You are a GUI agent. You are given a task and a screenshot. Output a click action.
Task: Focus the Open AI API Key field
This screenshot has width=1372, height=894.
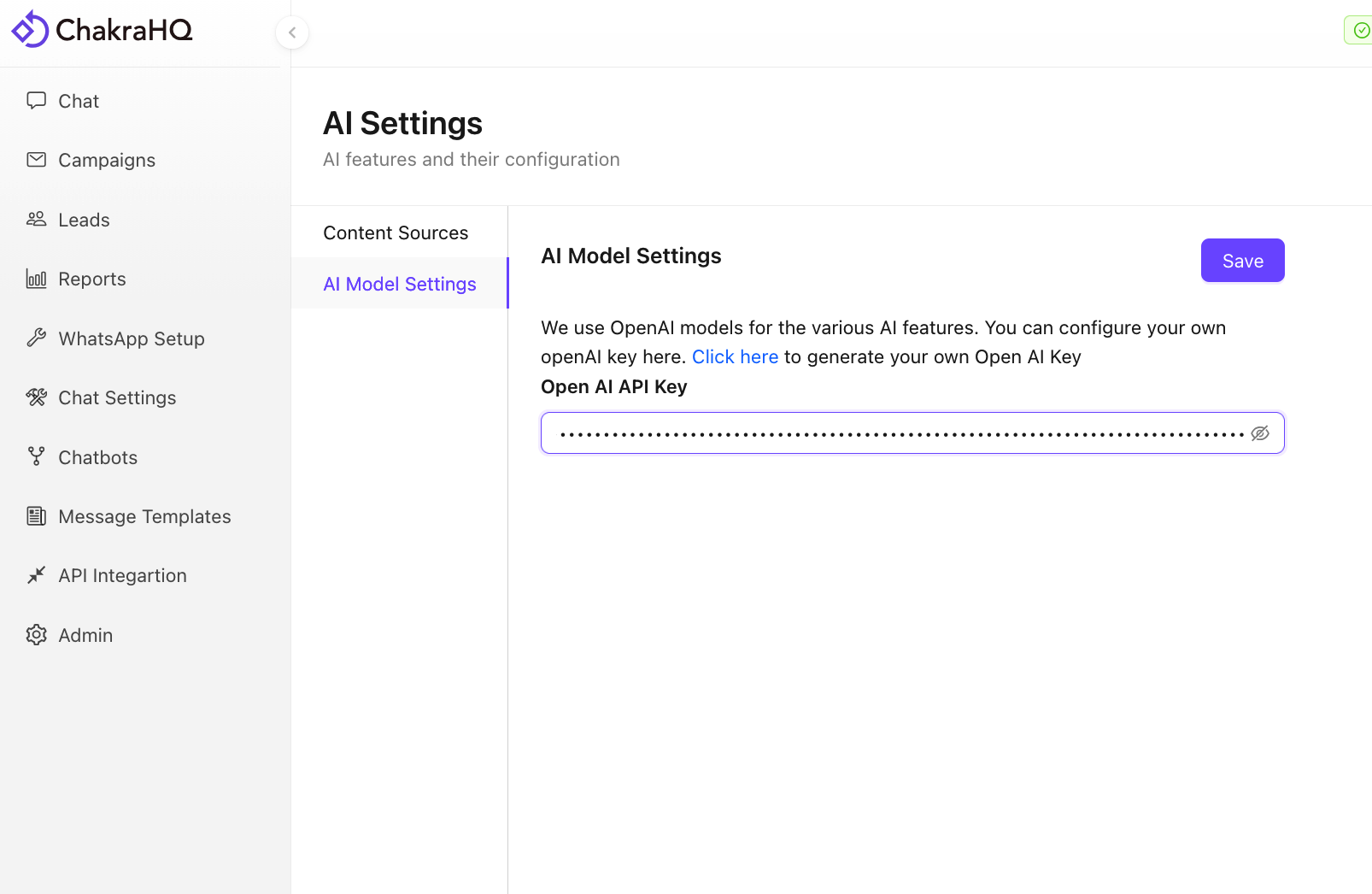coord(897,433)
